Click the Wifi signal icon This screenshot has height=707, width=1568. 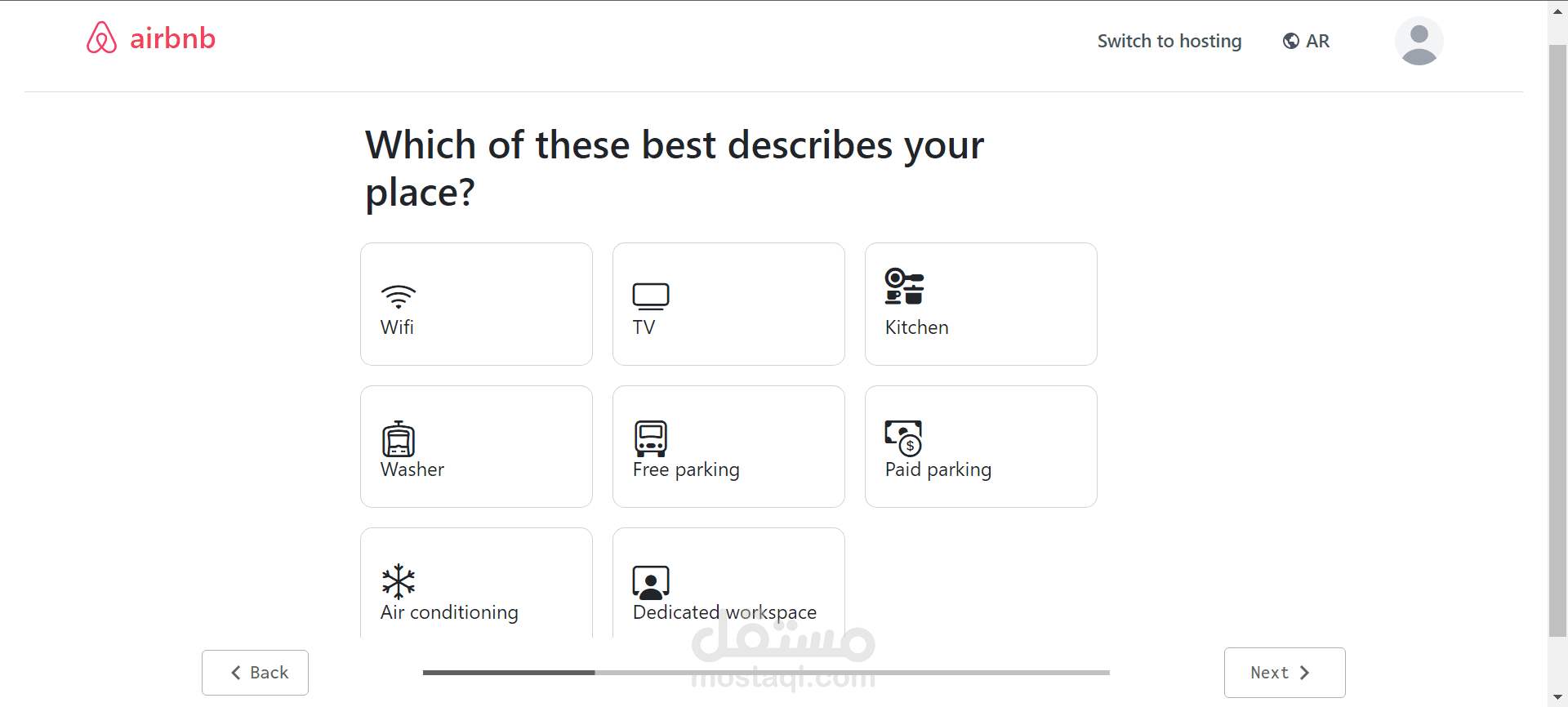tap(399, 296)
